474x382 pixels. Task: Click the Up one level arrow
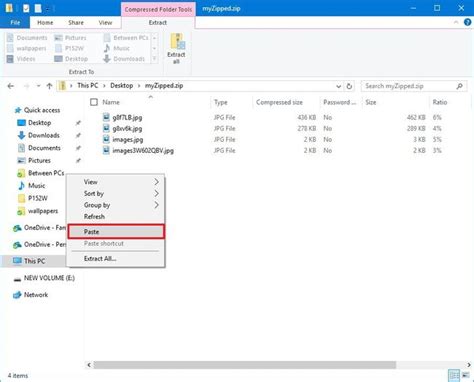point(49,86)
